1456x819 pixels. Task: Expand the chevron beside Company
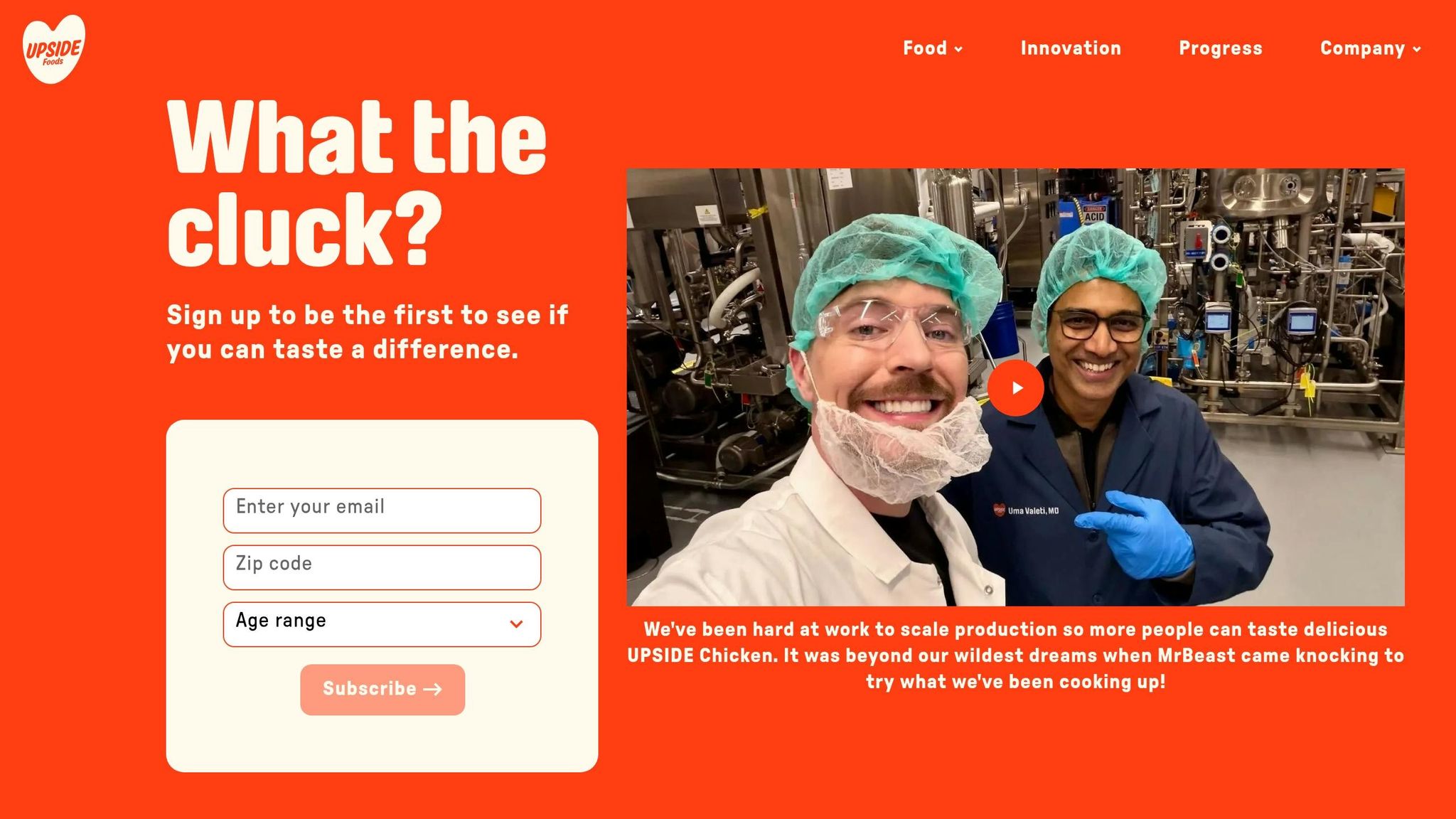[x=1417, y=49]
